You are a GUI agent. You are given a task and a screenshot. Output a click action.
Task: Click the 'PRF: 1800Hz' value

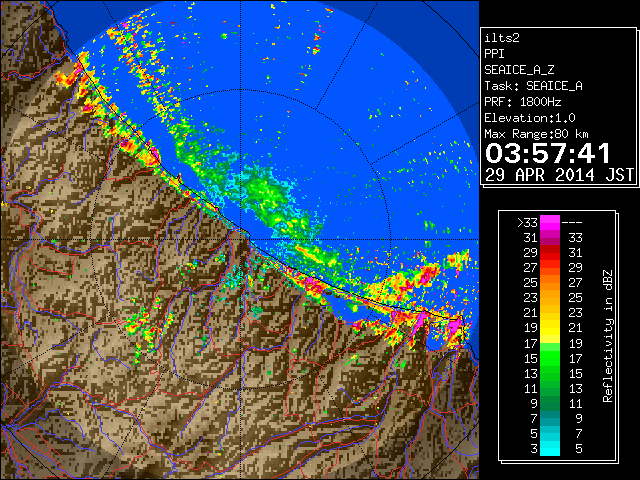tap(522, 102)
